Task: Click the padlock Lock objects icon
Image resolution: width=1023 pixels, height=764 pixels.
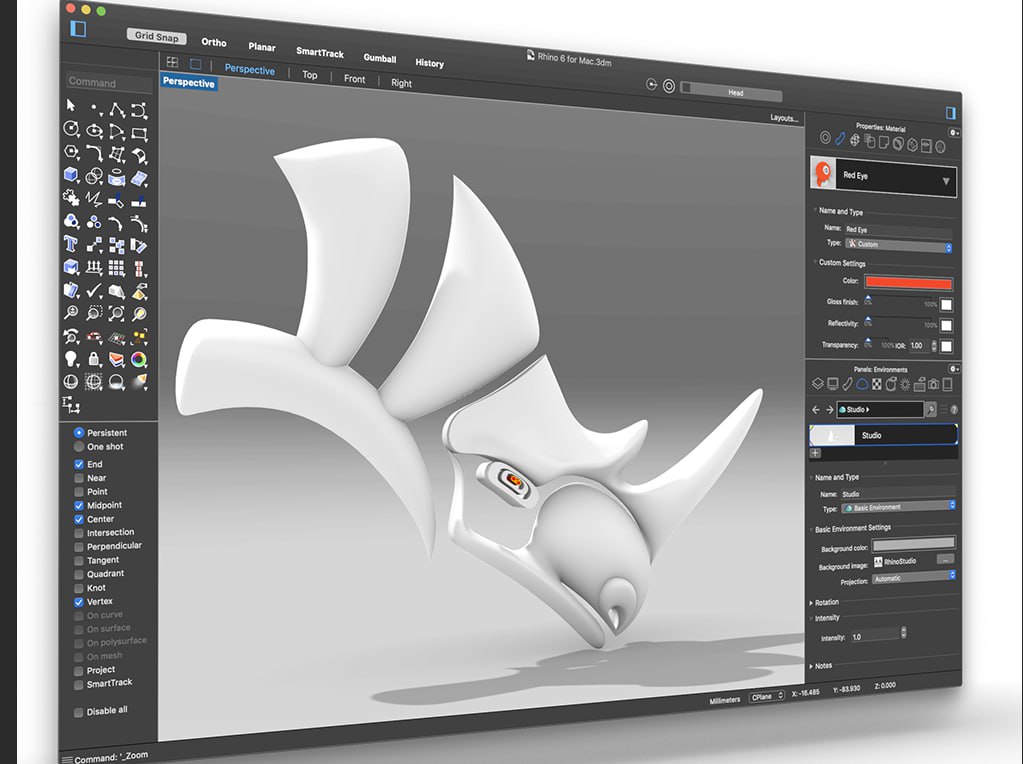Action: (x=94, y=359)
